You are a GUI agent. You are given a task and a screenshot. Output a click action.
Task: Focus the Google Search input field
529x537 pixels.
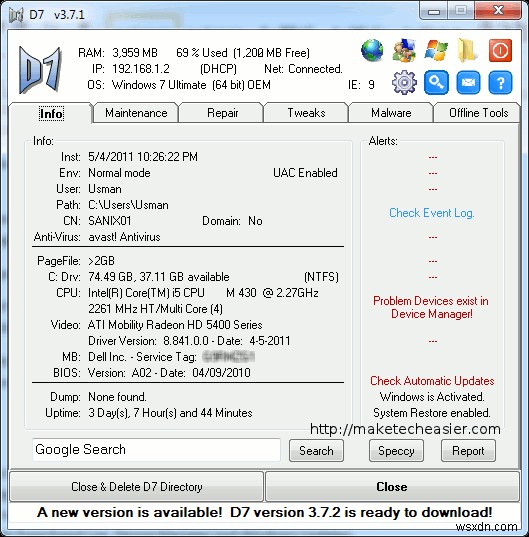coord(156,450)
